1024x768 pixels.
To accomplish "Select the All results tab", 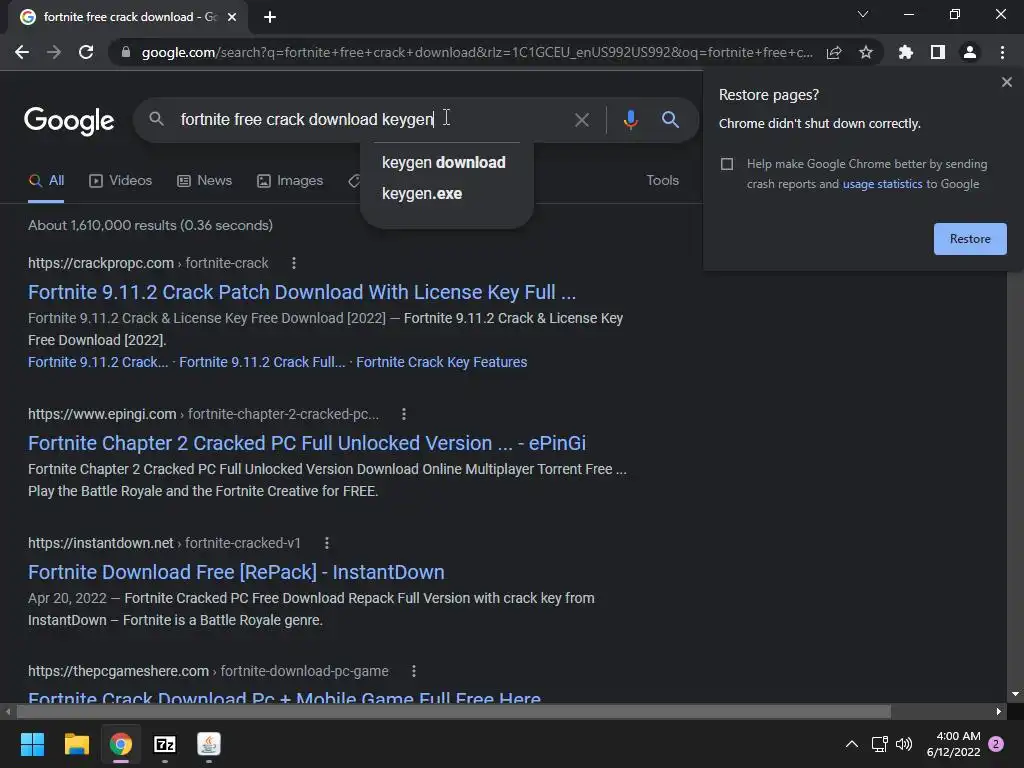I will [x=46, y=181].
